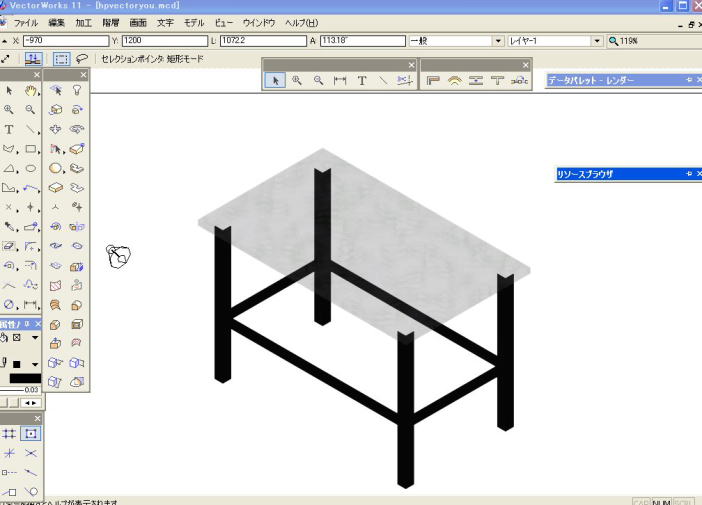The width and height of the screenshot is (702, 505).
Task: Click the pointer tool in the floating toolbar
Action: click(x=275, y=81)
